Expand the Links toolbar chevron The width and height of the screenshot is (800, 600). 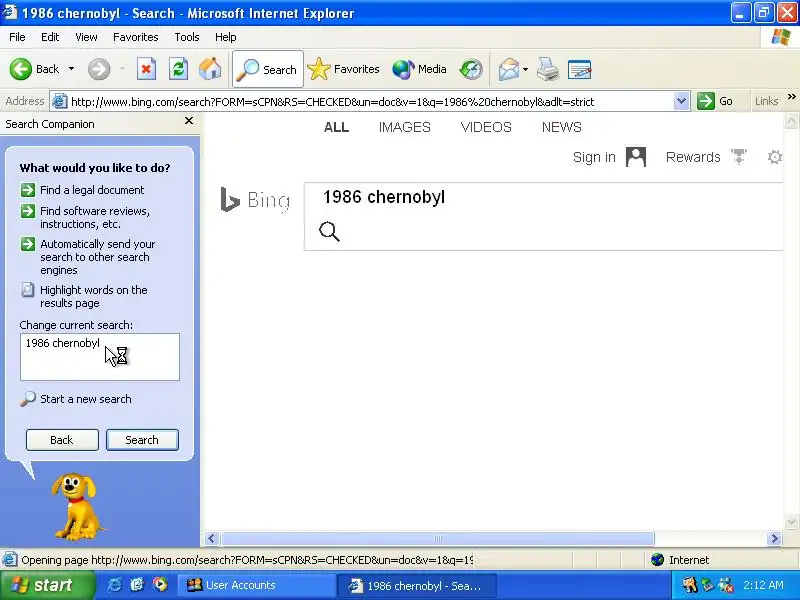tap(791, 97)
